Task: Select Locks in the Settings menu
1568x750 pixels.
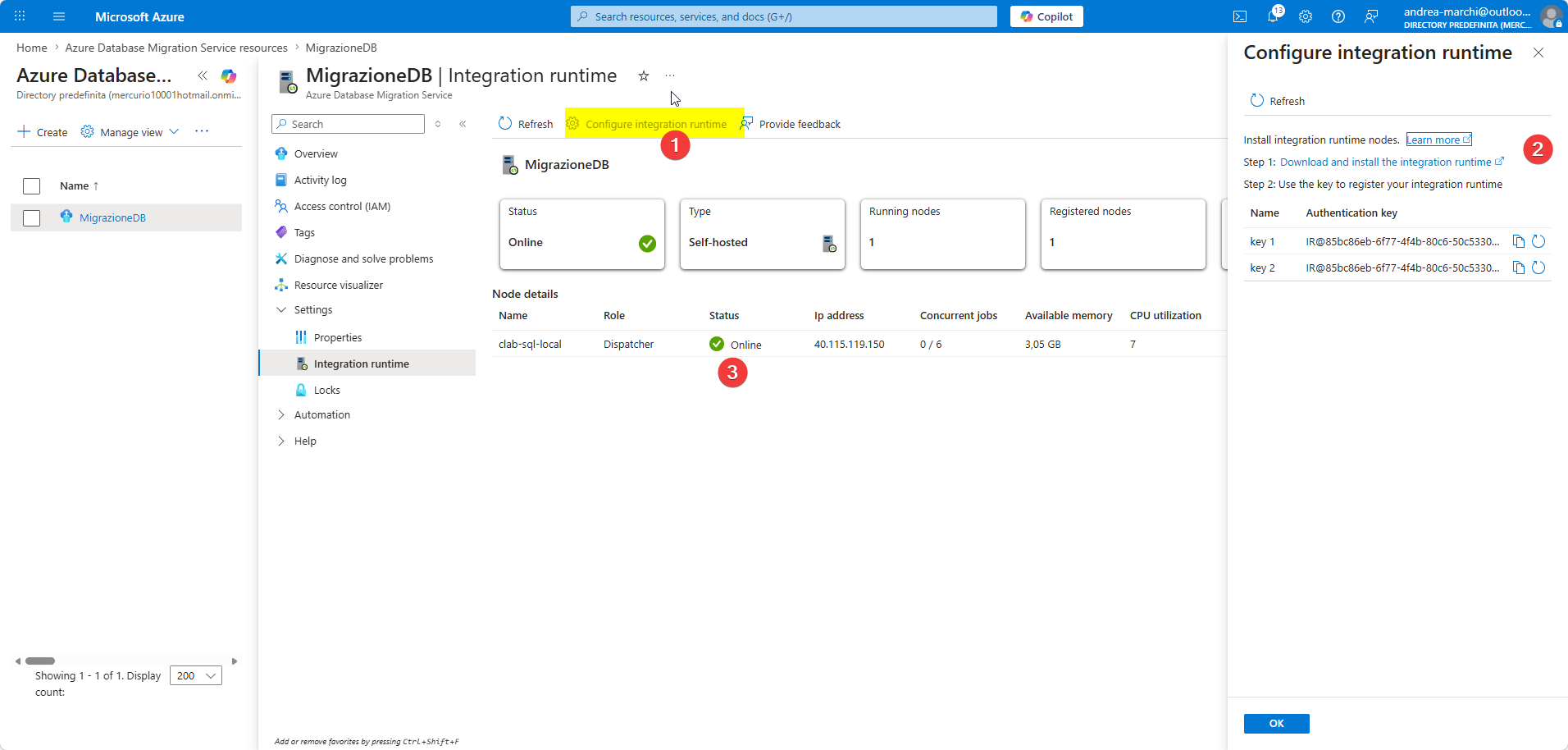Action: [x=326, y=391]
